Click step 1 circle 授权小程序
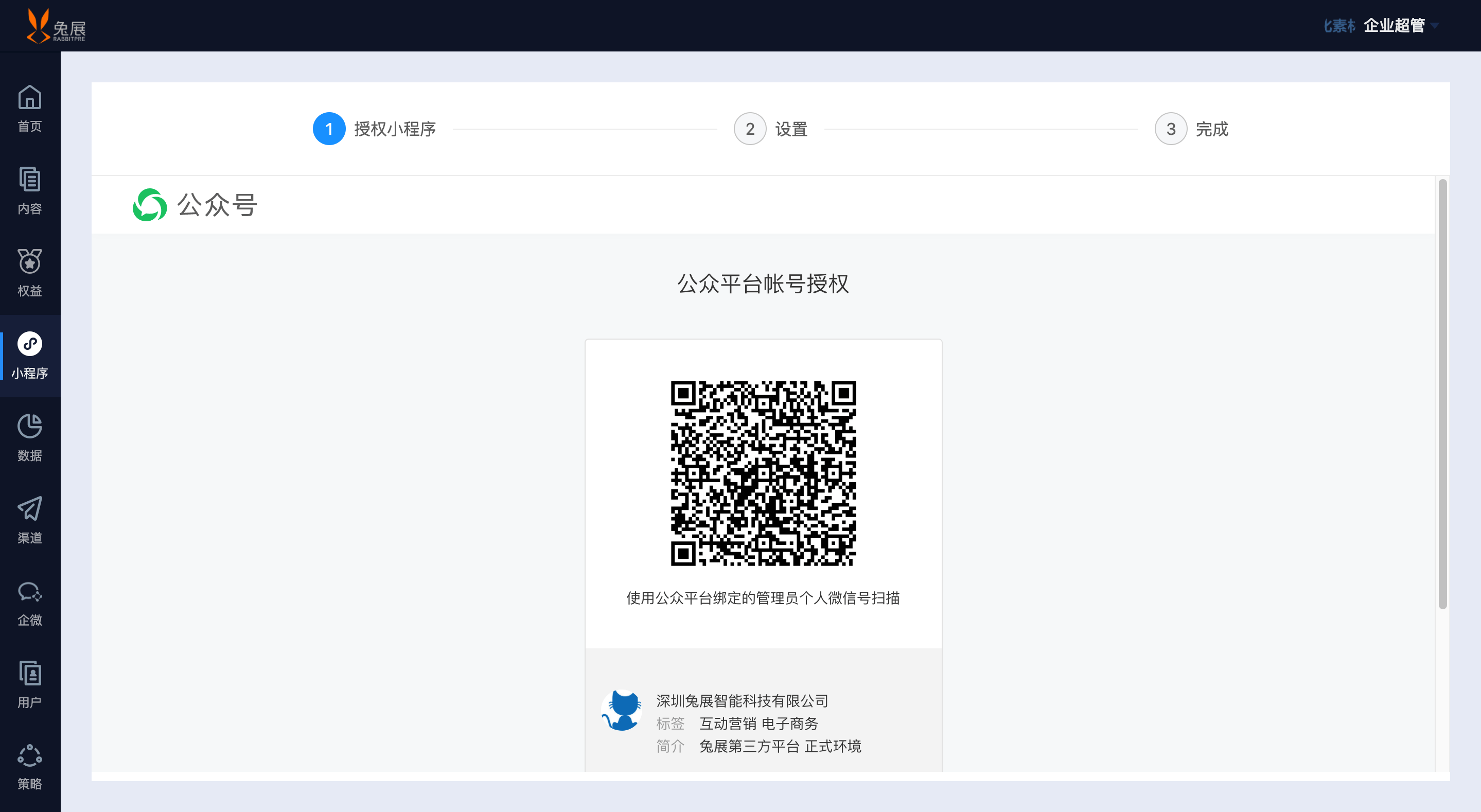 [329, 129]
